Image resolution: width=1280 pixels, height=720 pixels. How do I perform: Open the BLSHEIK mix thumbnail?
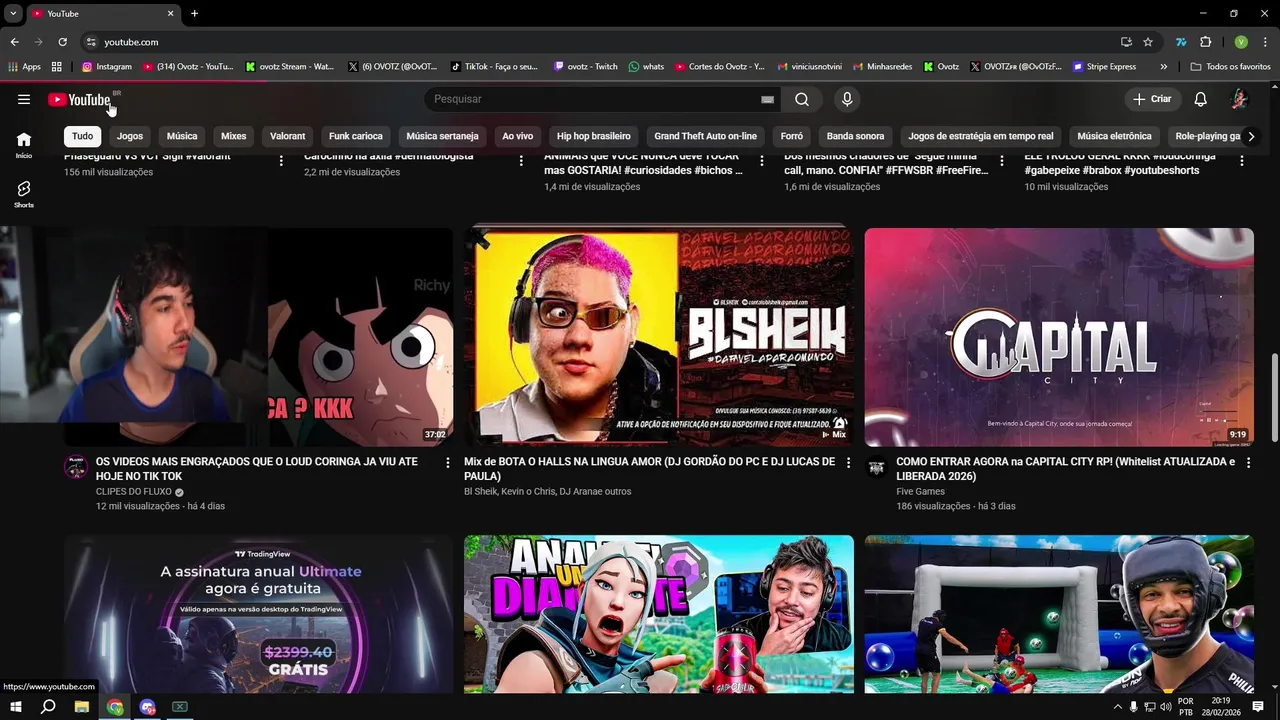coord(659,337)
